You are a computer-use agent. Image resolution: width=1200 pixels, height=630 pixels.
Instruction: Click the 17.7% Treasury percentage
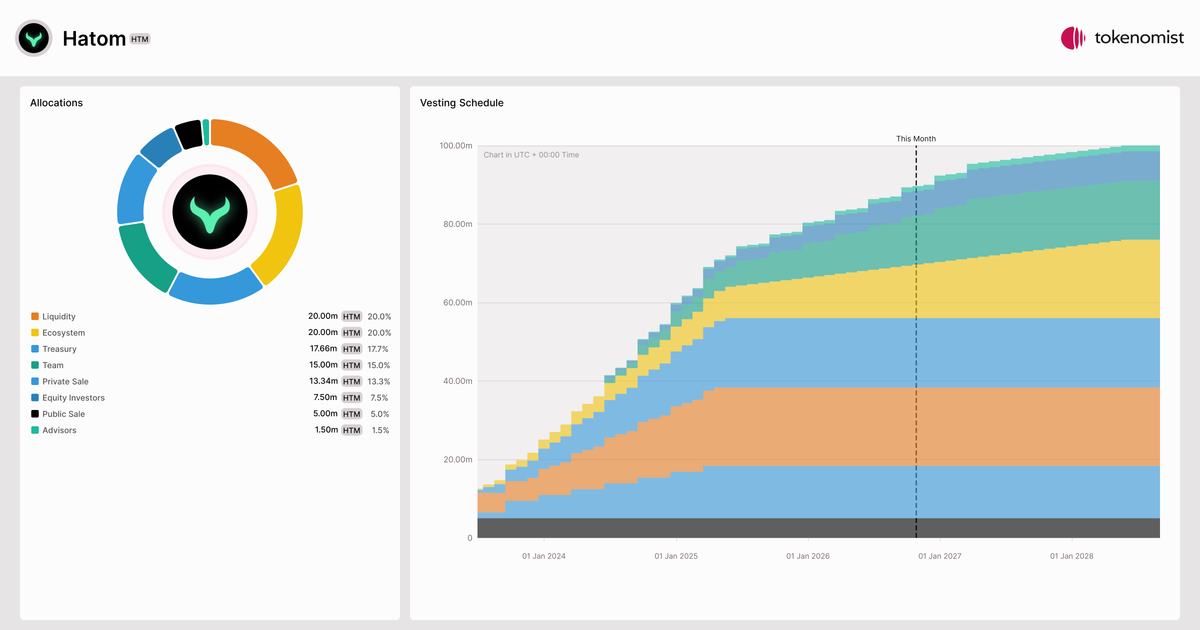379,349
